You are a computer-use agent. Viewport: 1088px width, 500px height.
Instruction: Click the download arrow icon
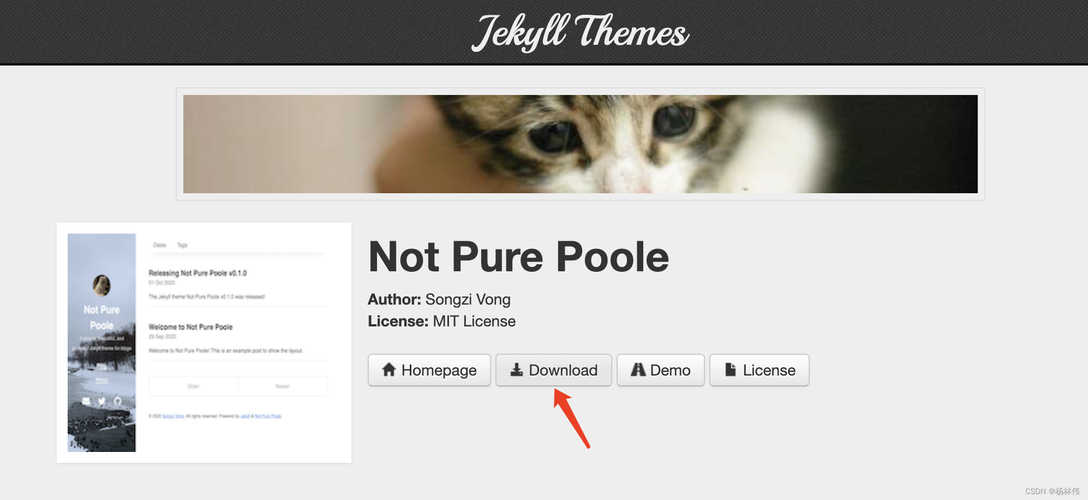tap(516, 370)
